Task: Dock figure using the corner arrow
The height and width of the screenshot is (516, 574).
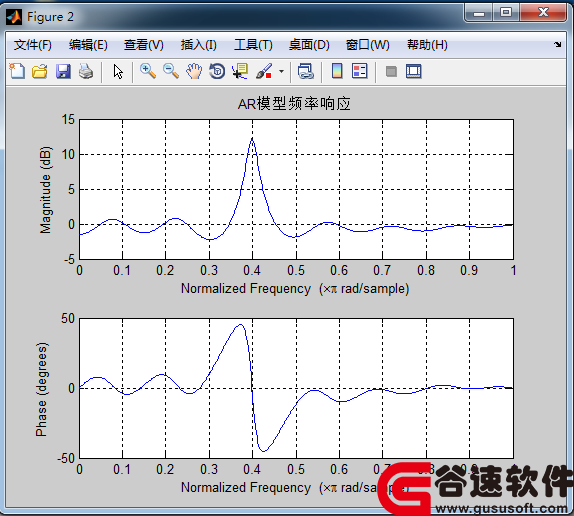Action: pyautogui.click(x=557, y=45)
